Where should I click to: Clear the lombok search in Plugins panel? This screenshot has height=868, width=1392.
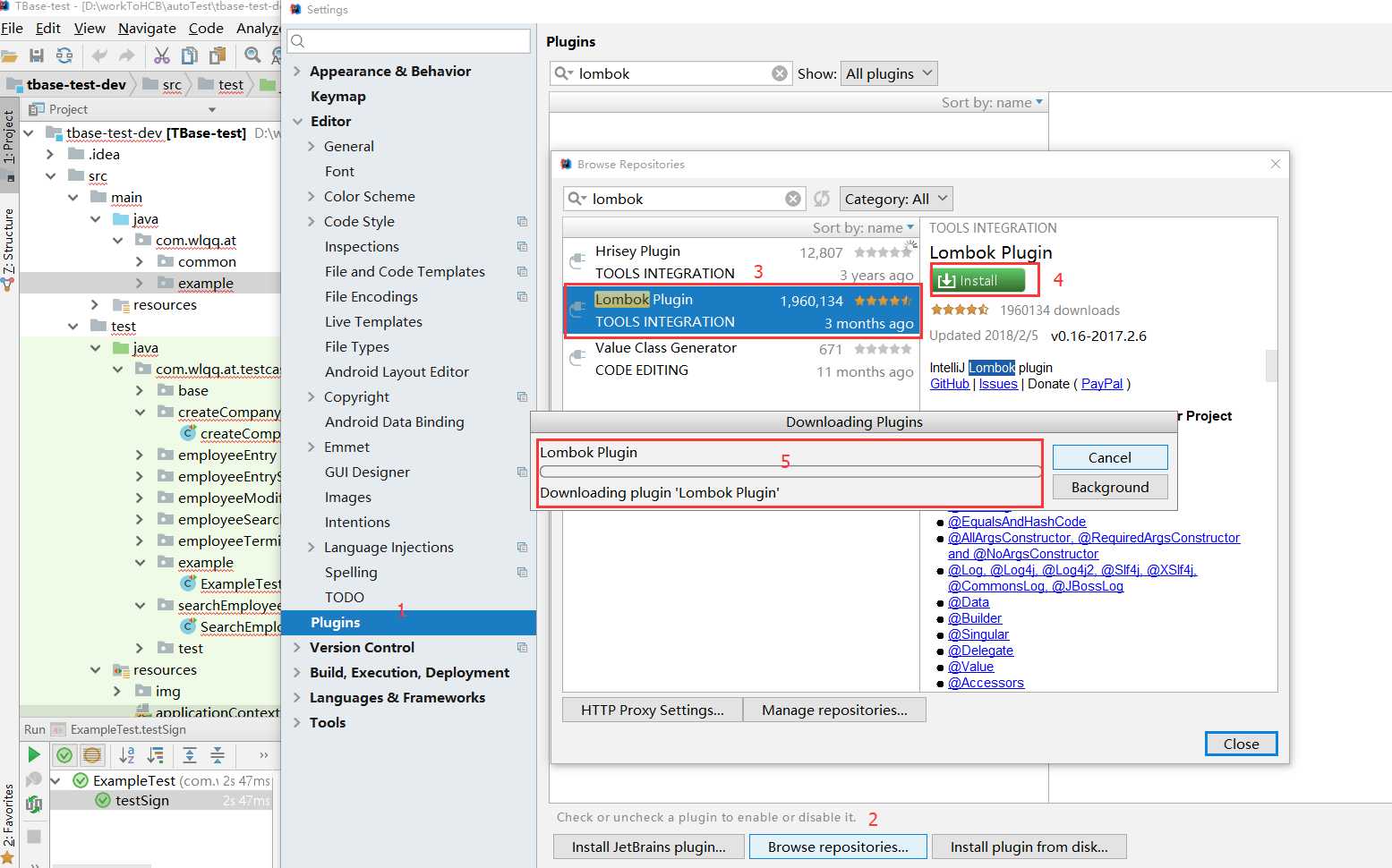click(x=780, y=73)
